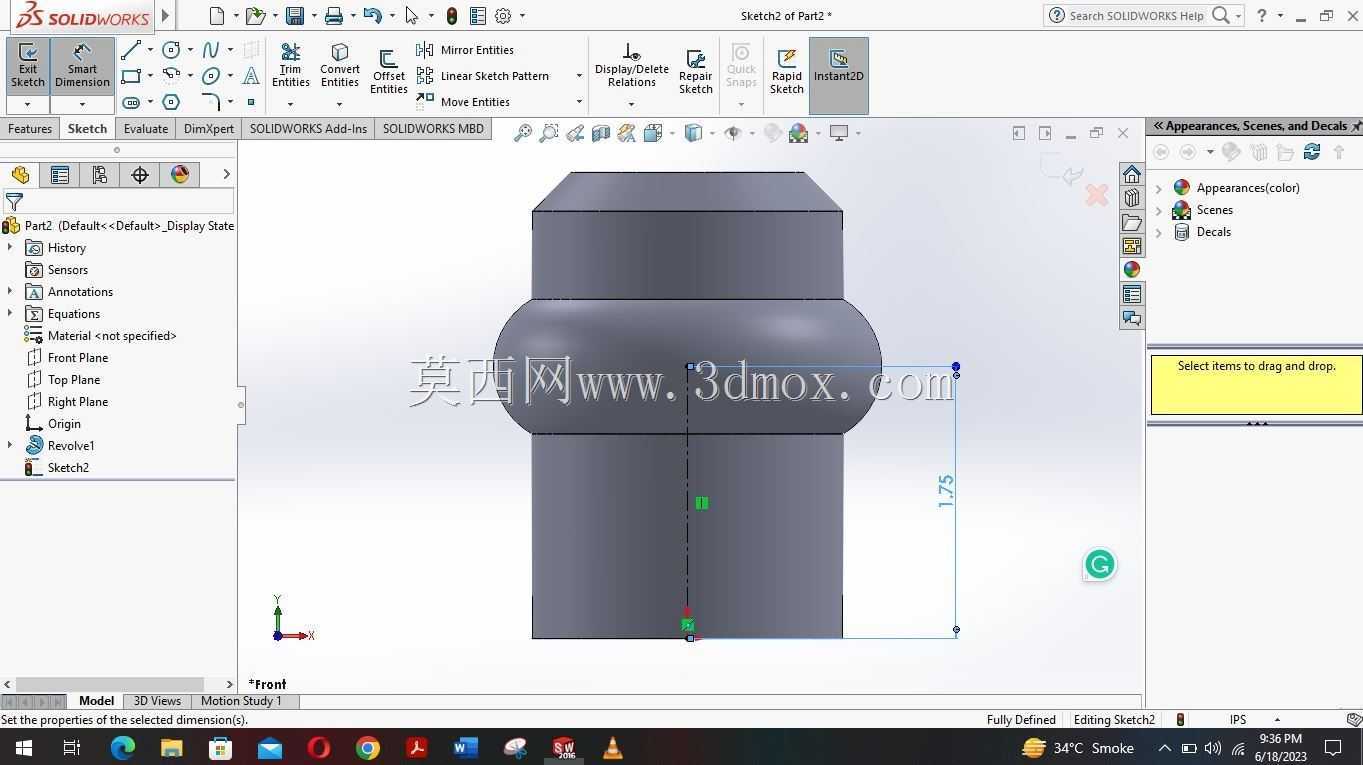Open the Design Library pane icon

(x=1131, y=198)
